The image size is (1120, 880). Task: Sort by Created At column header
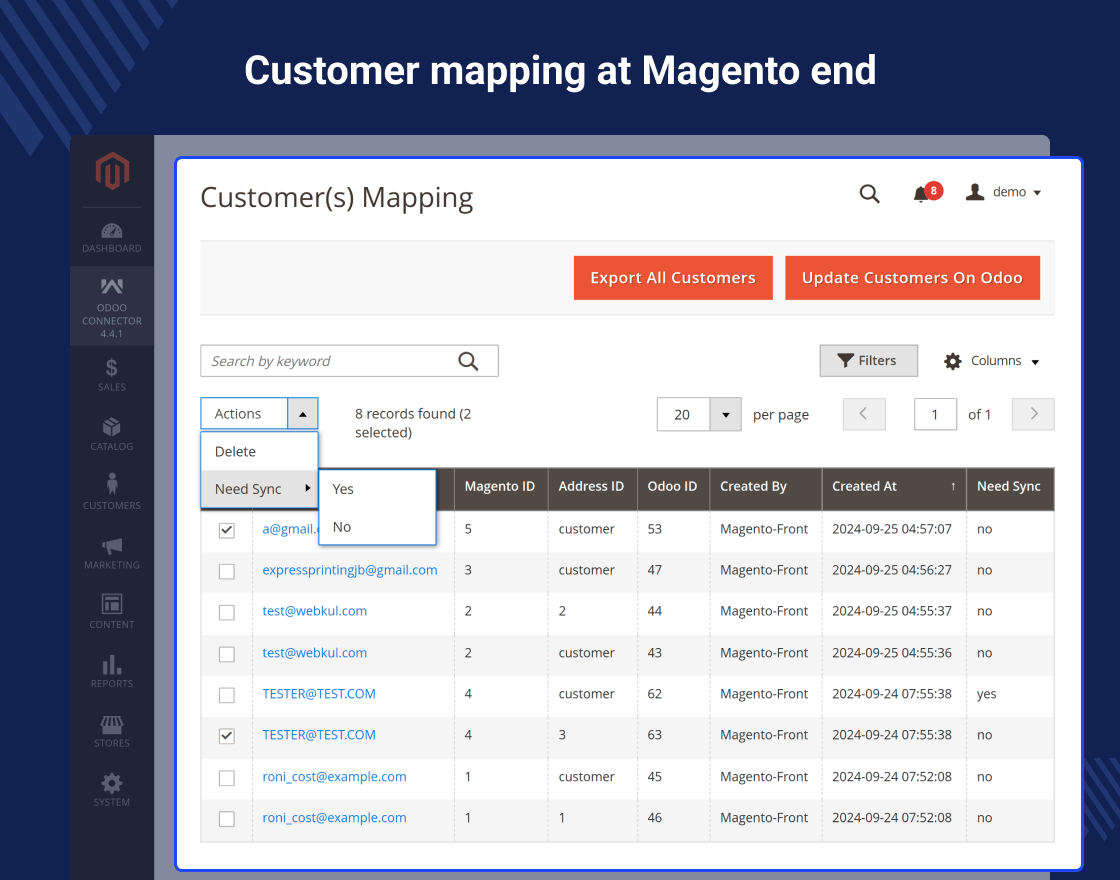(894, 487)
